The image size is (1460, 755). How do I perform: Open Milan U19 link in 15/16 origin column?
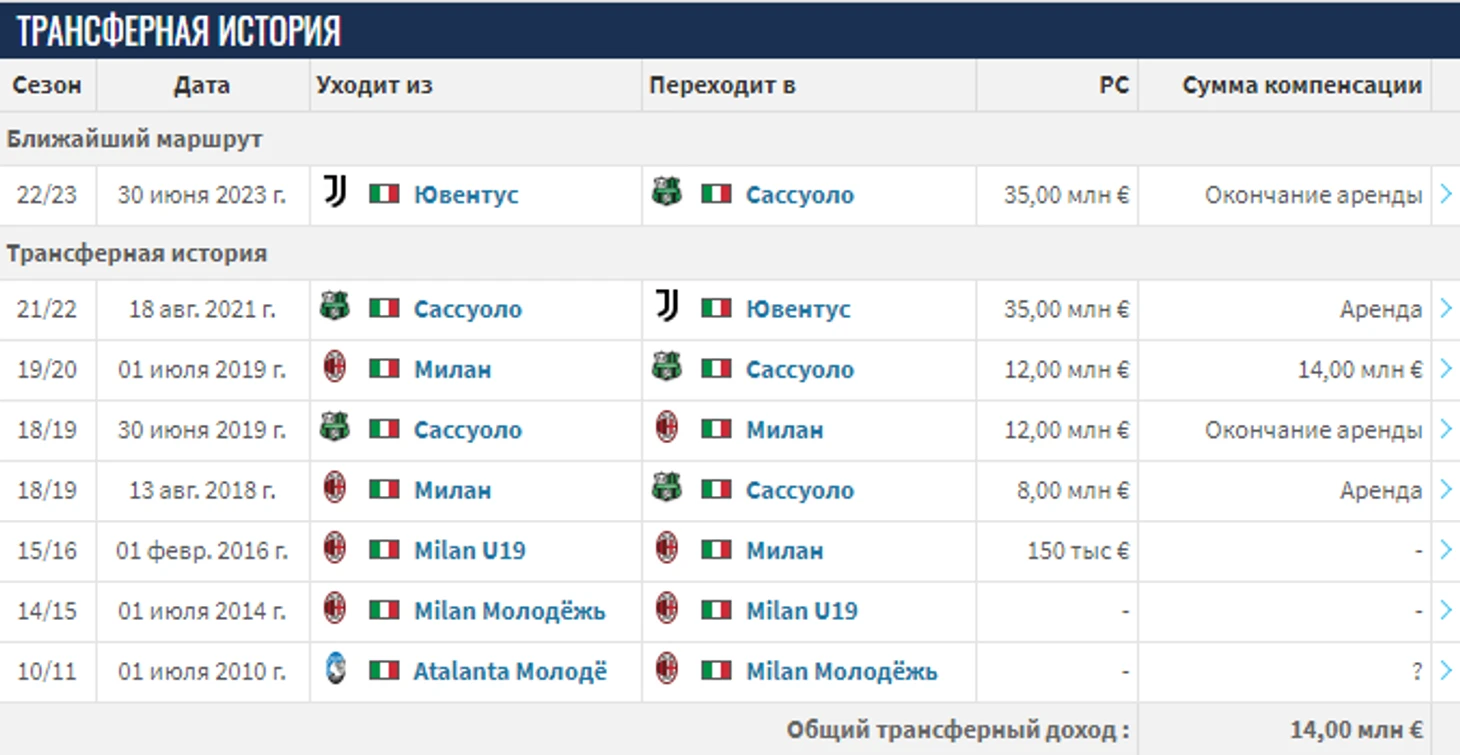469,551
